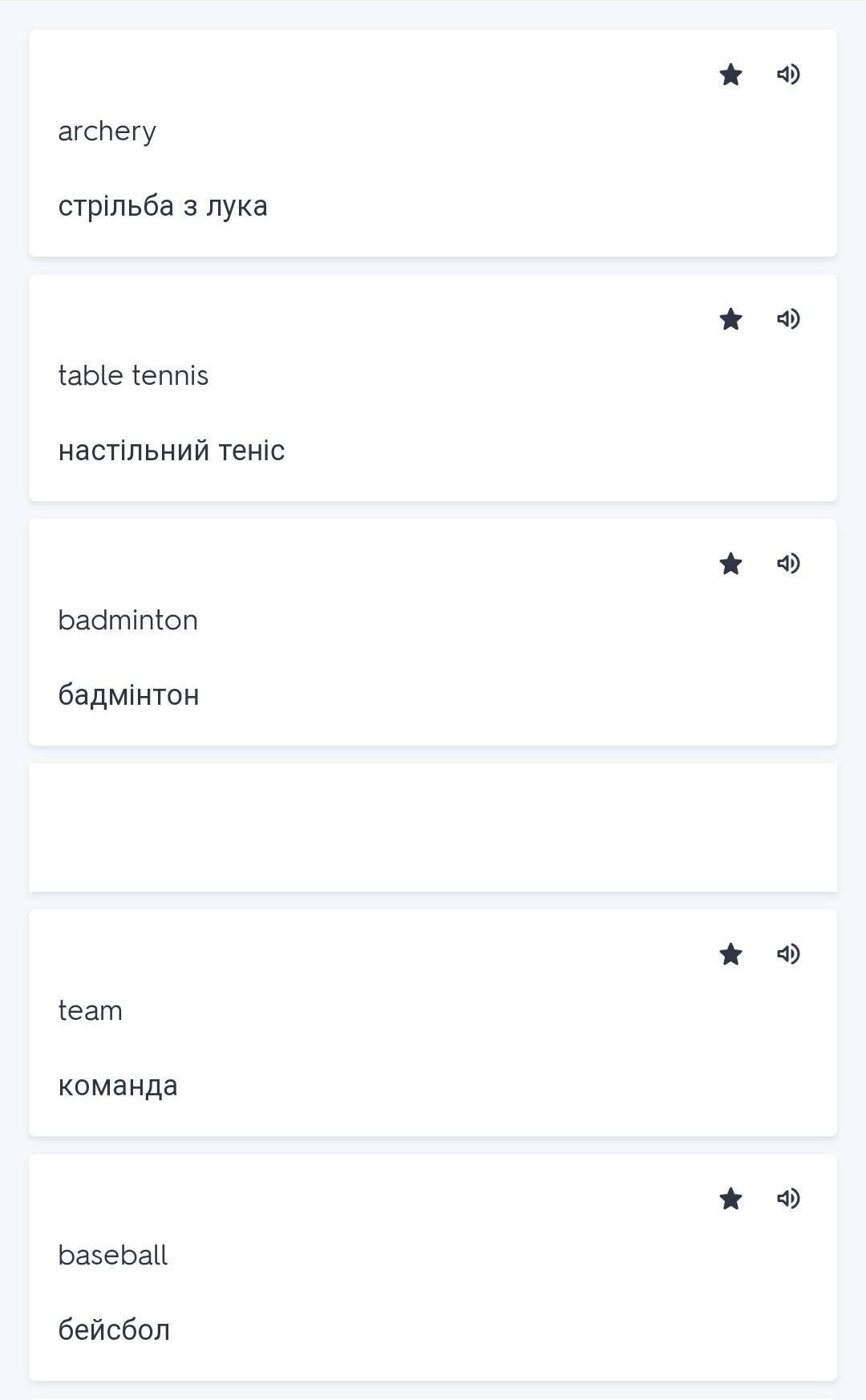Tap the word team

pyautogui.click(x=90, y=1010)
